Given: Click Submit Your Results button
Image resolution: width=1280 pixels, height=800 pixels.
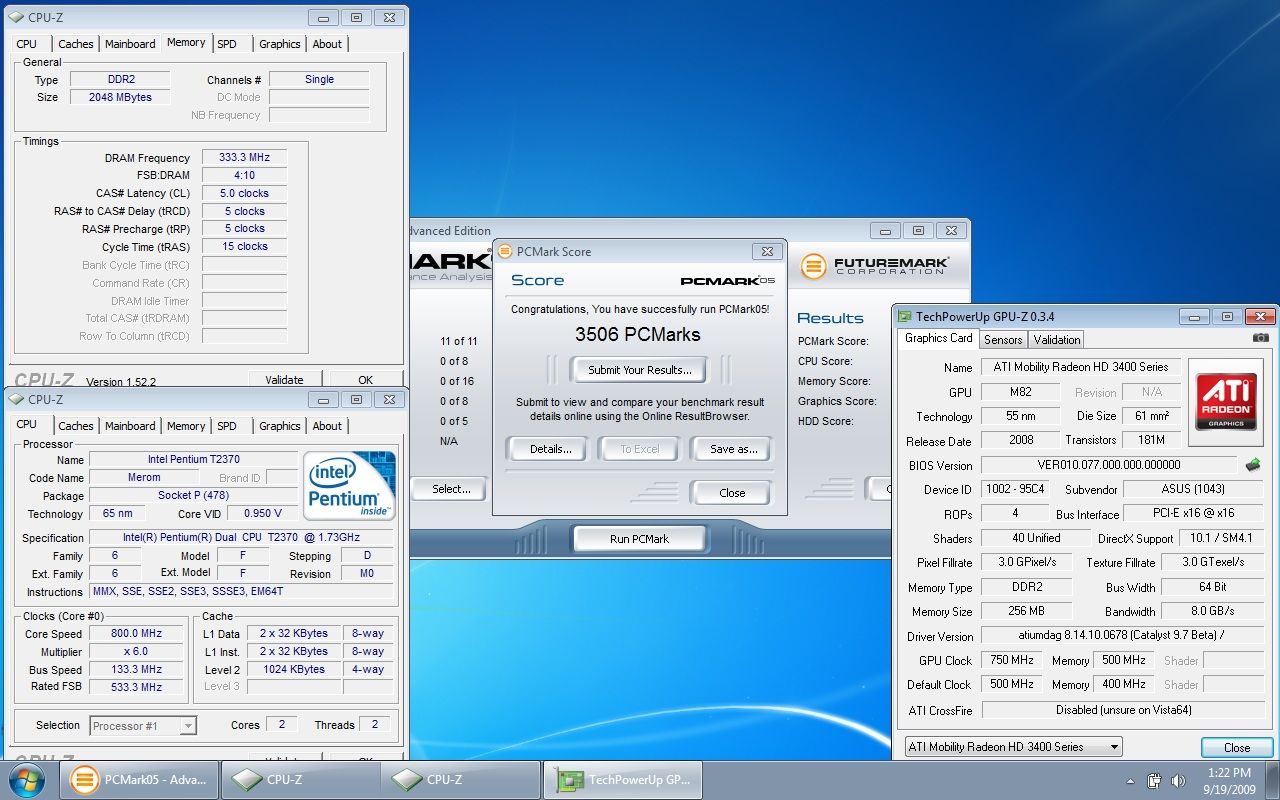Looking at the screenshot, I should click(640, 370).
